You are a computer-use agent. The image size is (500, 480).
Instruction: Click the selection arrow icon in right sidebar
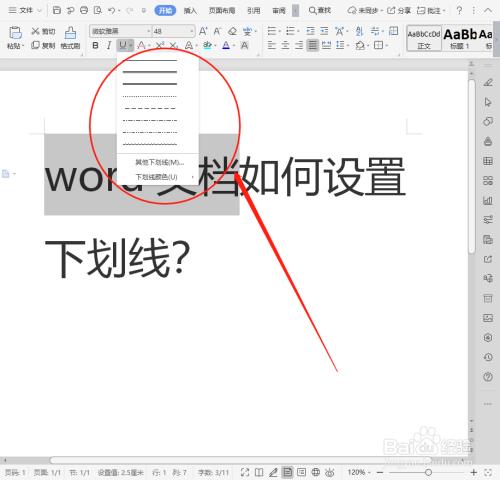488,102
